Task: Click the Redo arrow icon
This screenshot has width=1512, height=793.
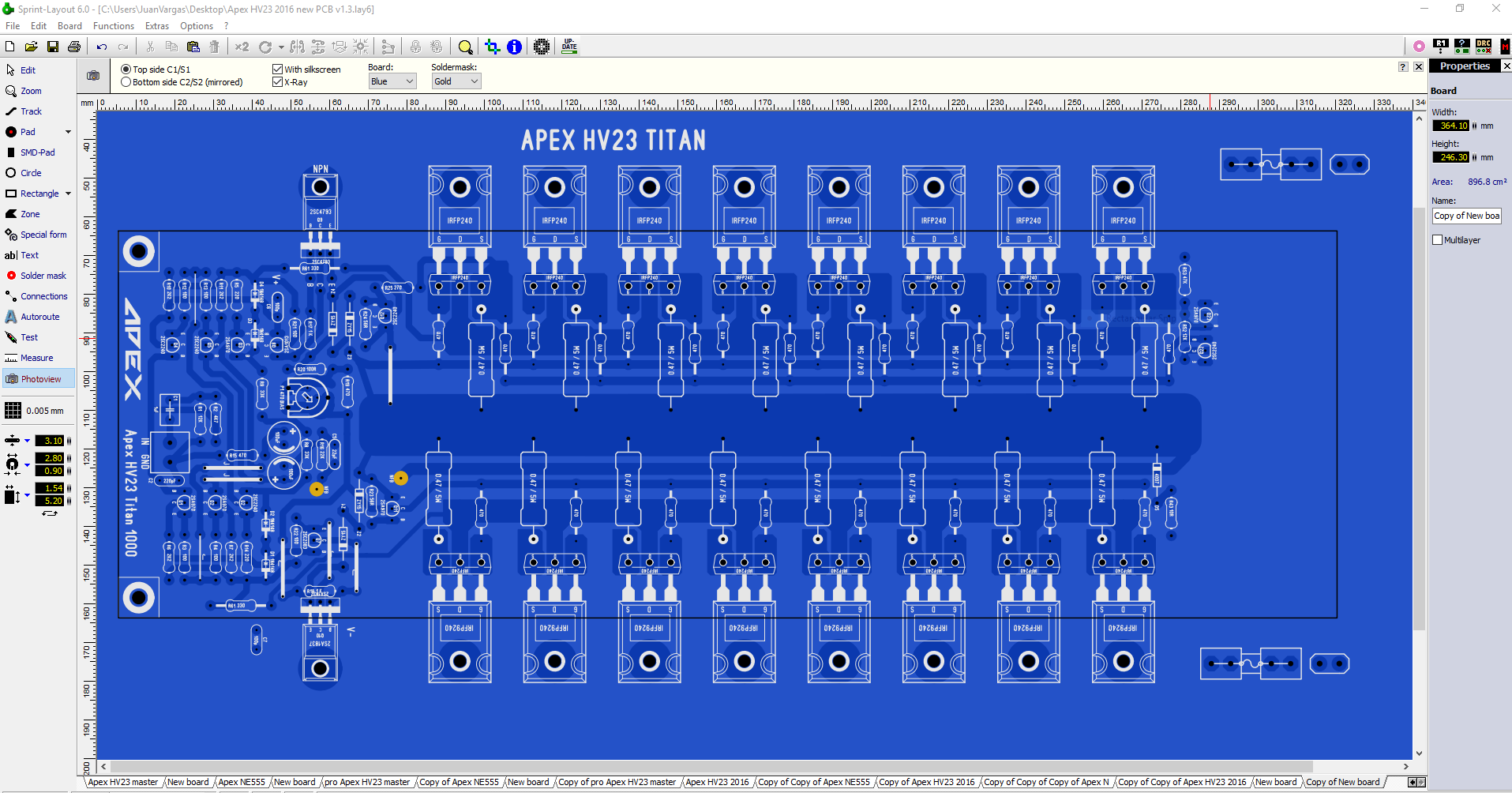Action: (x=123, y=47)
